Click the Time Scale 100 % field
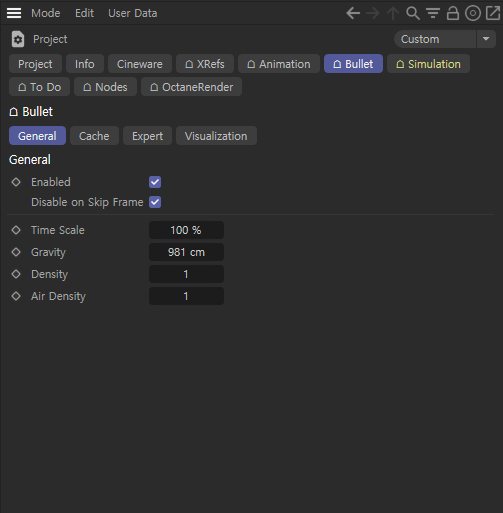Viewport: 503px width, 513px height. [x=186, y=230]
